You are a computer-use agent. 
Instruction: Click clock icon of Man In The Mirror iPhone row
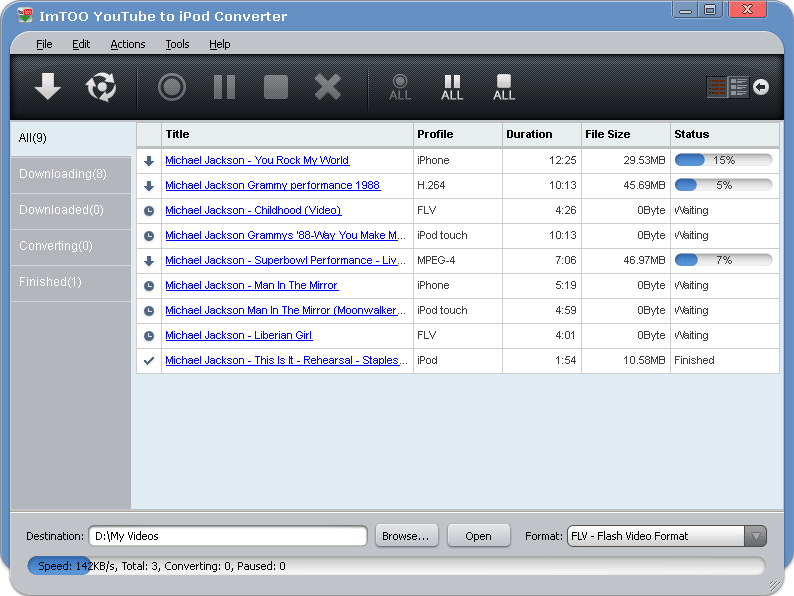point(149,286)
